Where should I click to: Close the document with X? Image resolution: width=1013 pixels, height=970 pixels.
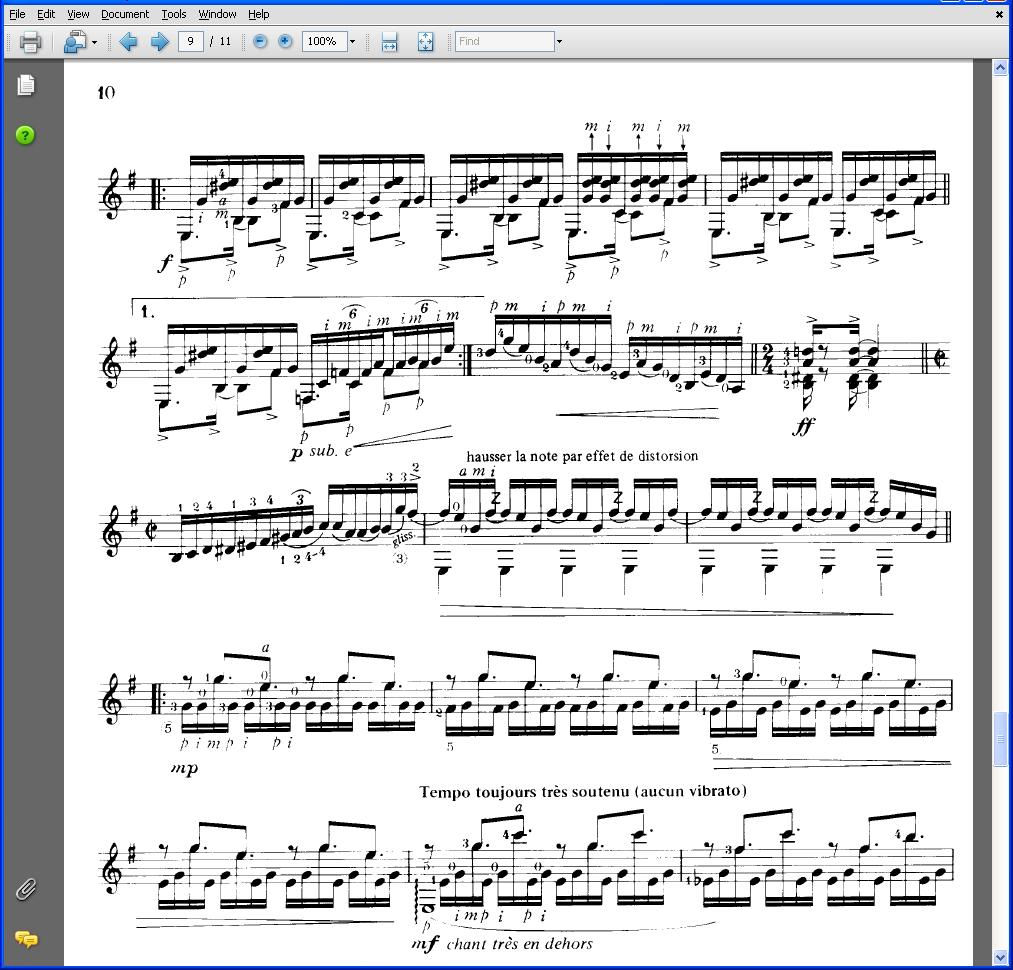[999, 14]
